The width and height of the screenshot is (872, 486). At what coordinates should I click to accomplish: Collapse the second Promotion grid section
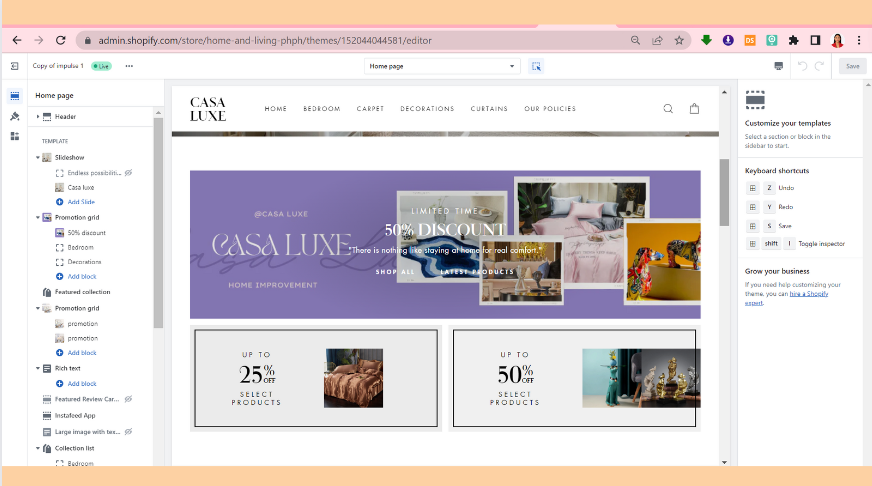[38, 309]
